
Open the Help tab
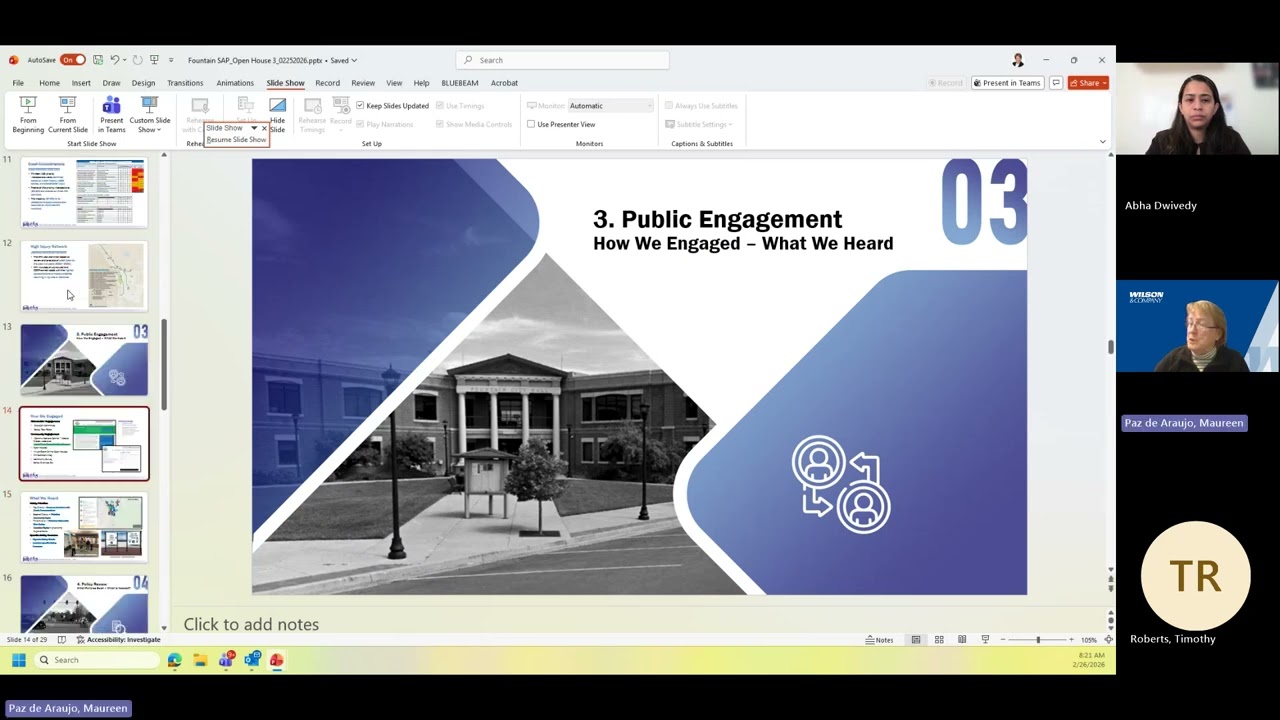pyautogui.click(x=421, y=83)
